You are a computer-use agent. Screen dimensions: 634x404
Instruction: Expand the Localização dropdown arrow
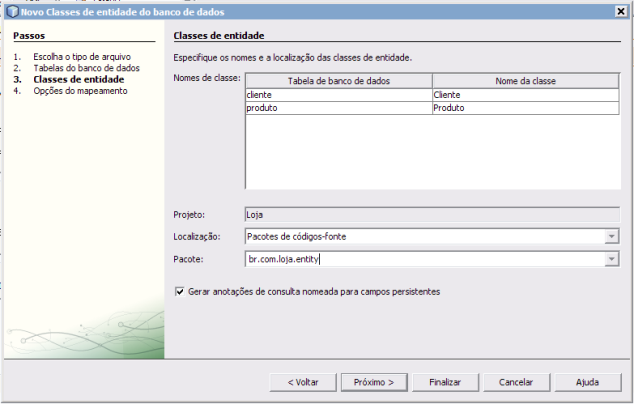coord(611,237)
